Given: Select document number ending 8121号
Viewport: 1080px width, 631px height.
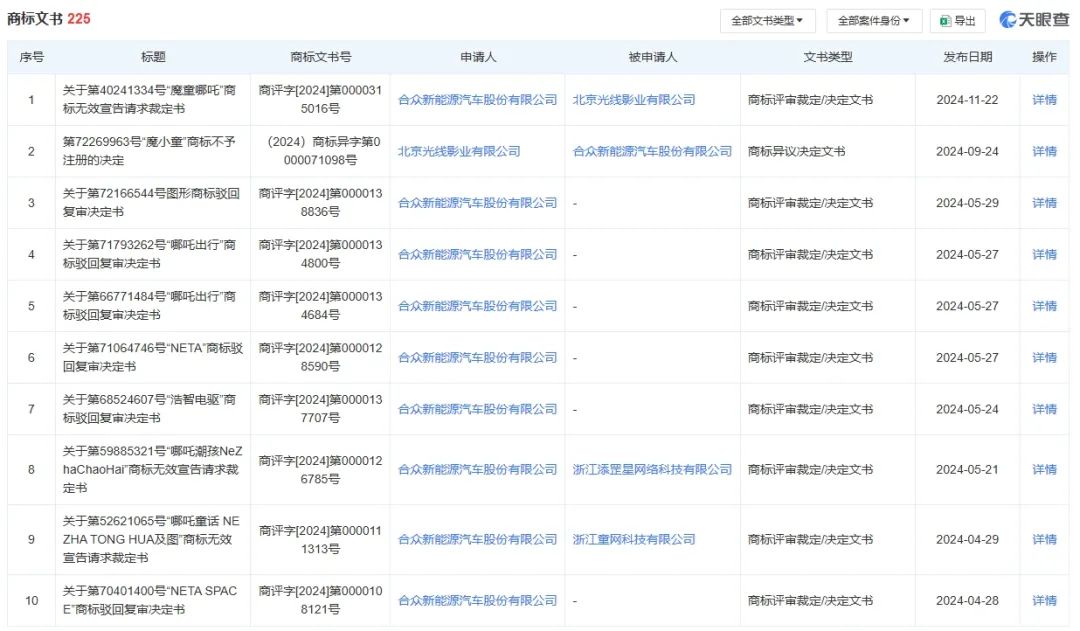Looking at the screenshot, I should 320,601.
